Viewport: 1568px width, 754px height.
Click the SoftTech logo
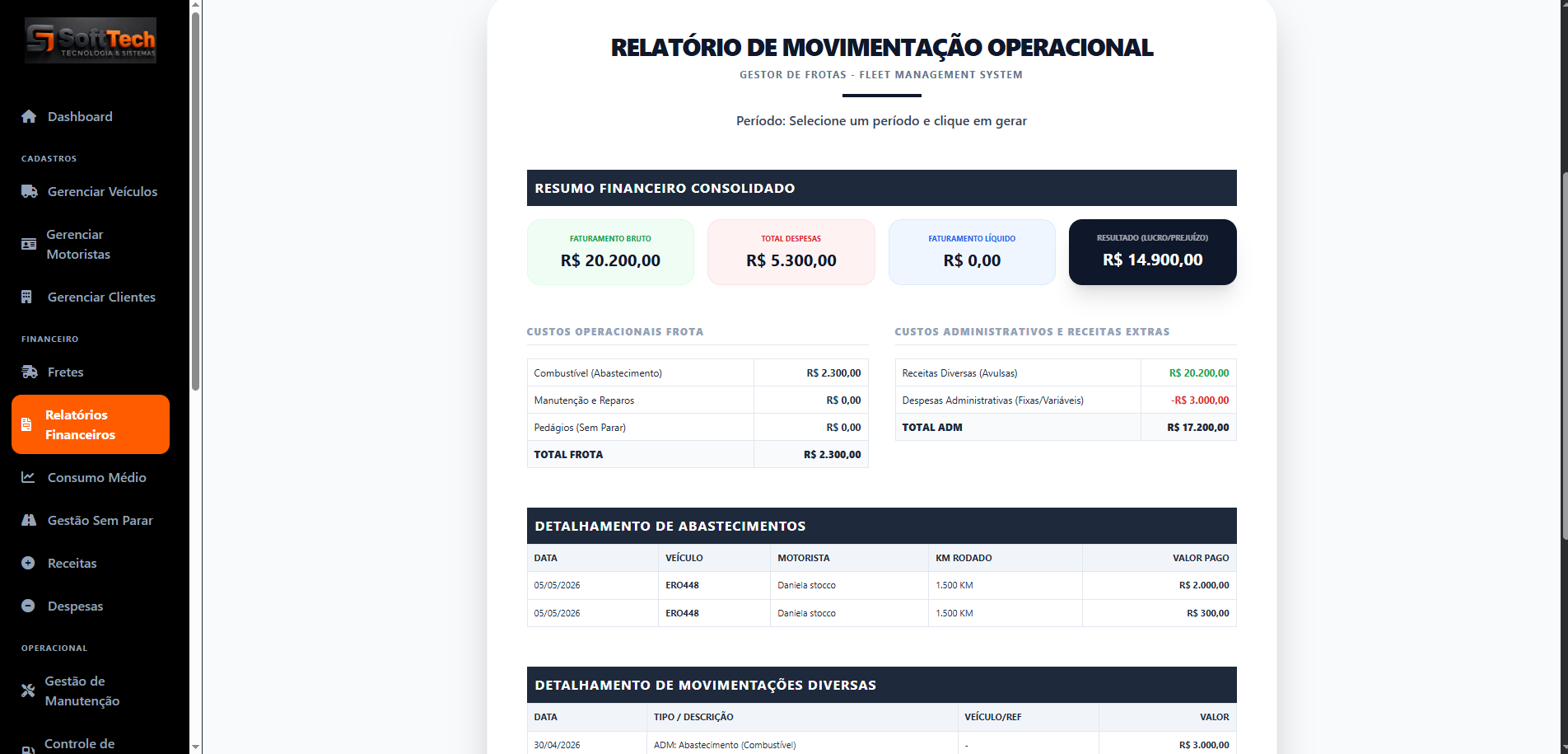(x=91, y=40)
